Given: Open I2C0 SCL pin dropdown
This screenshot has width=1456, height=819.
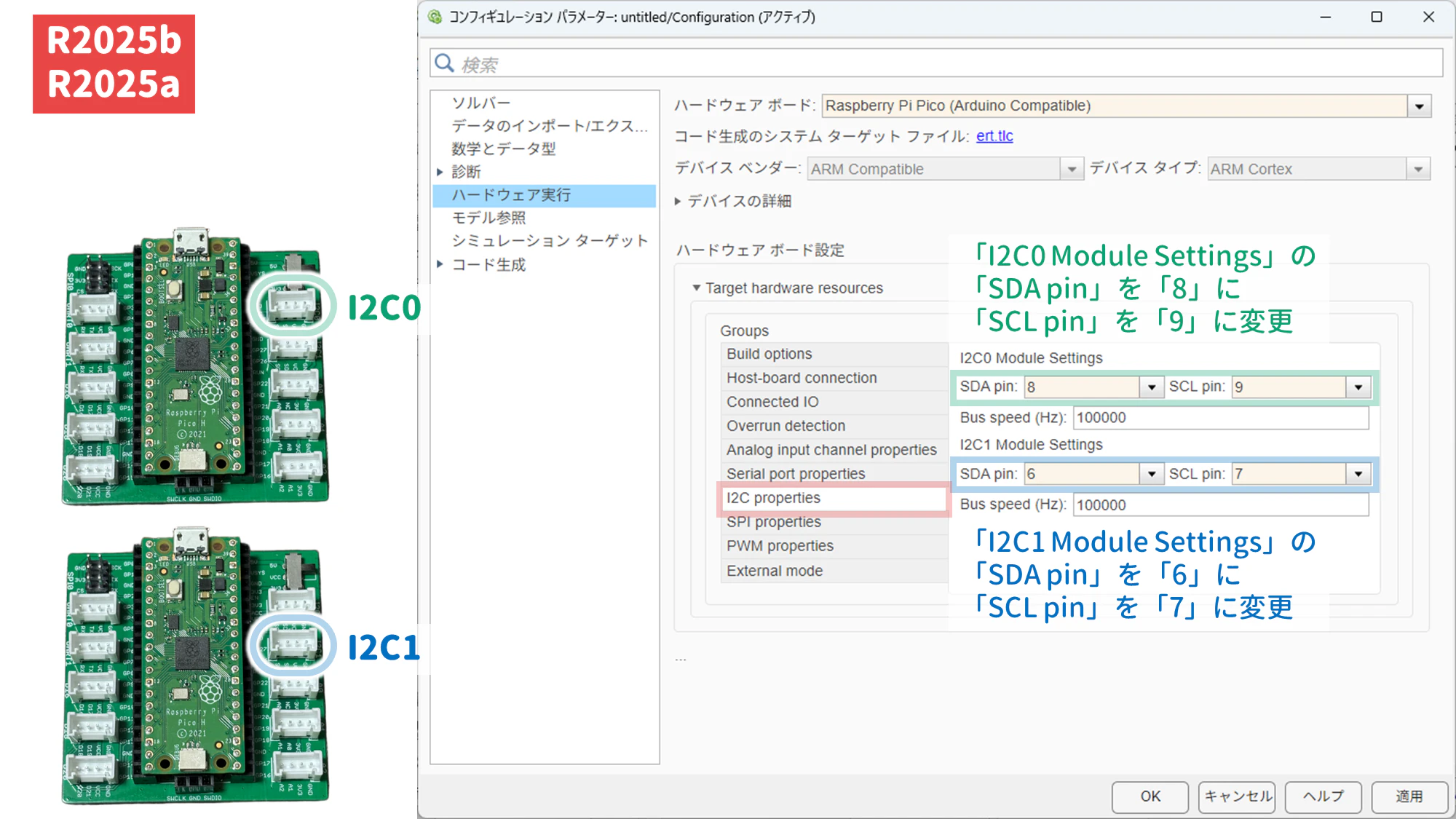Looking at the screenshot, I should [1358, 387].
